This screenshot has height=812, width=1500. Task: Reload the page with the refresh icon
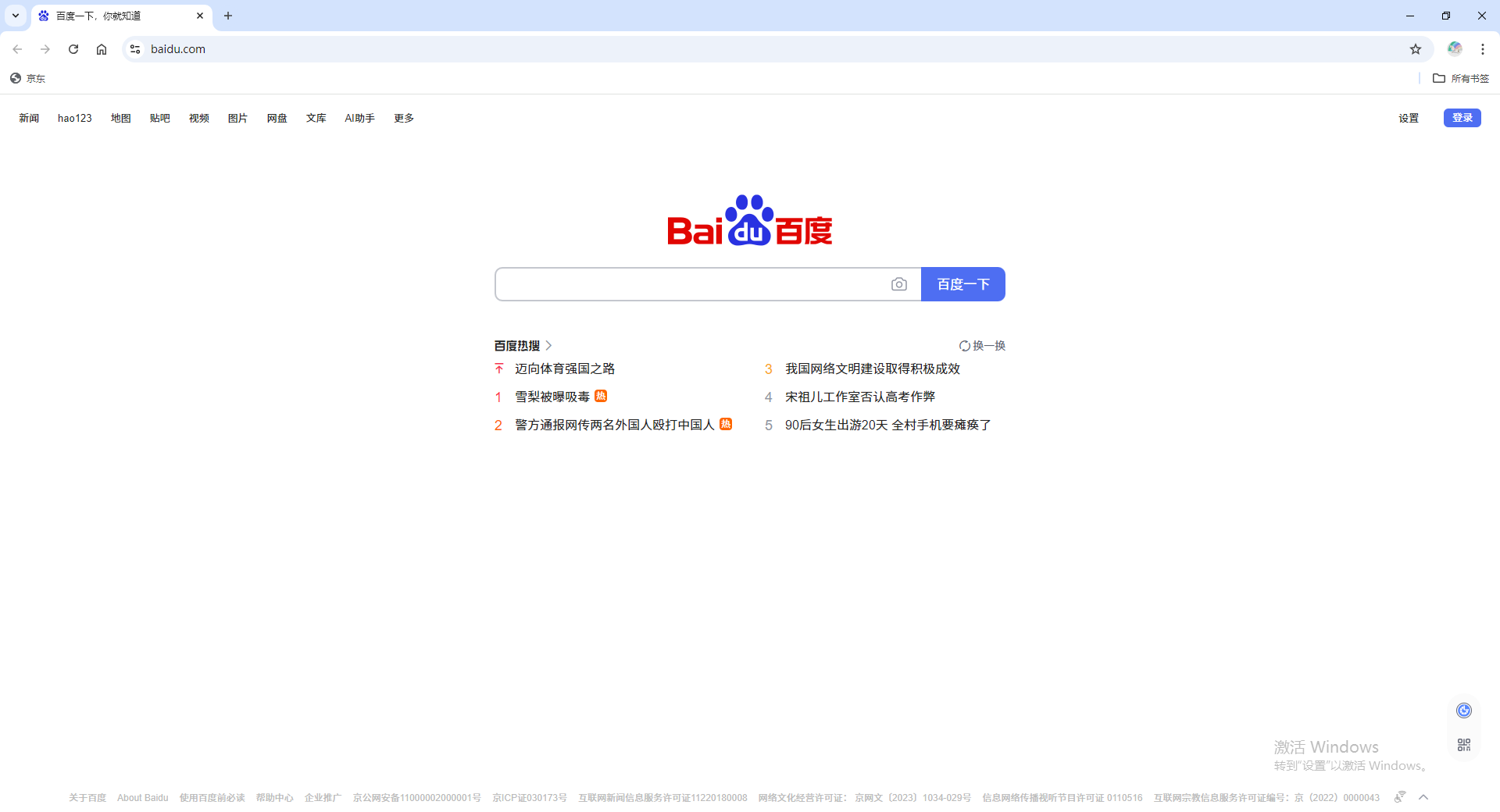[73, 49]
